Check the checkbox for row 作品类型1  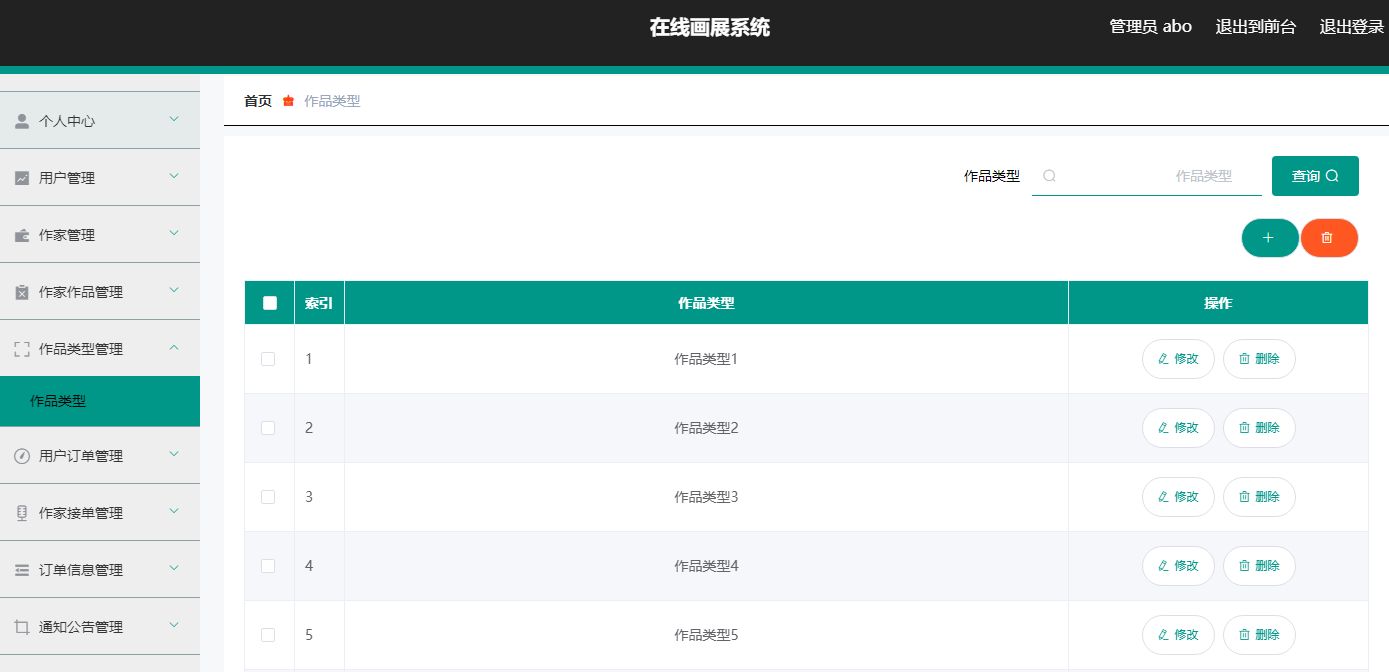(x=268, y=359)
